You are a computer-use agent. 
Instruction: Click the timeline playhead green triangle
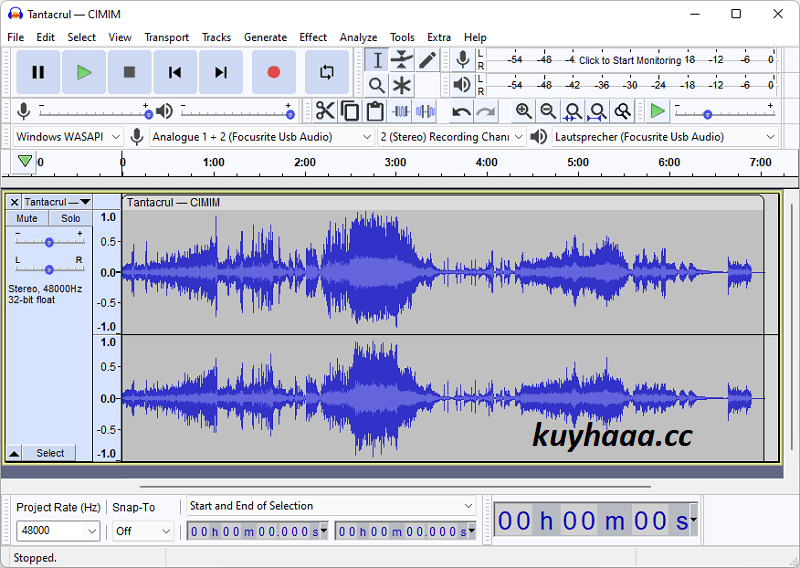[24, 161]
